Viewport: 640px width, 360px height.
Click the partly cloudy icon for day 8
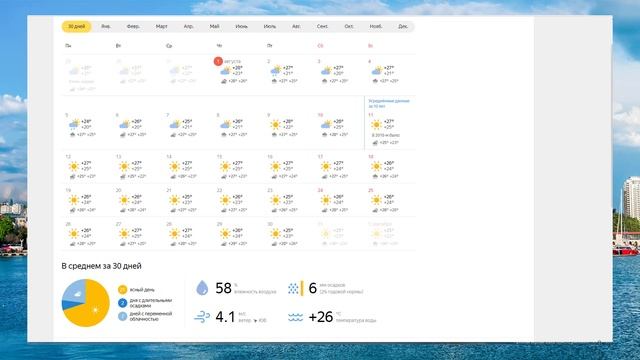click(225, 124)
